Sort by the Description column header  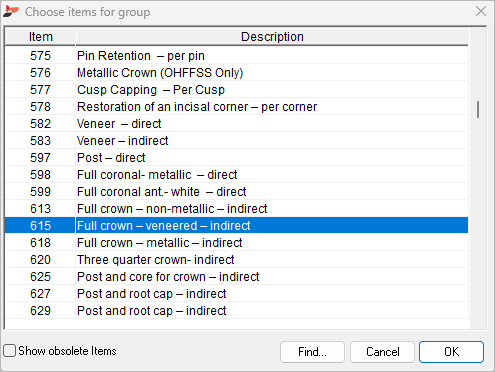point(272,37)
